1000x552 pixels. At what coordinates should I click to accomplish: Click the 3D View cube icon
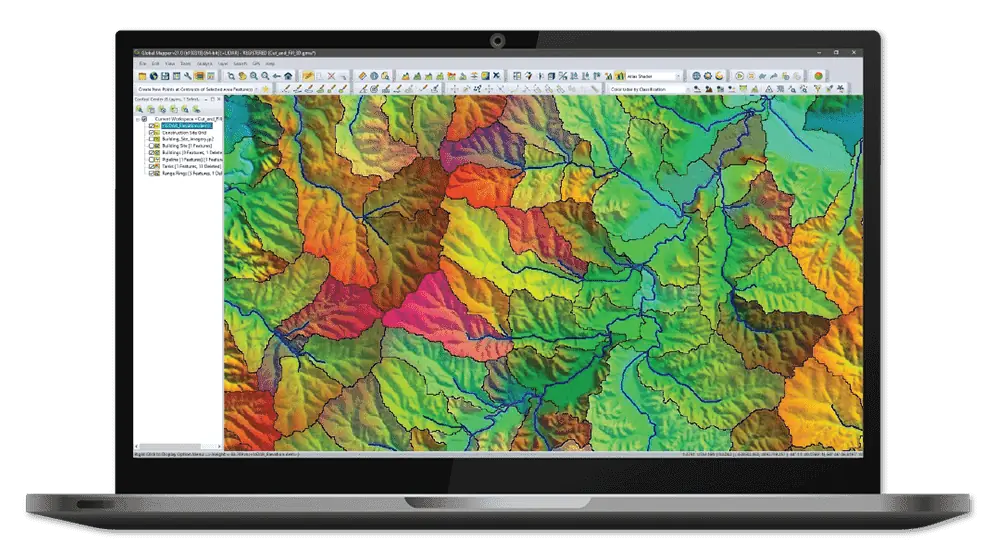click(552, 76)
